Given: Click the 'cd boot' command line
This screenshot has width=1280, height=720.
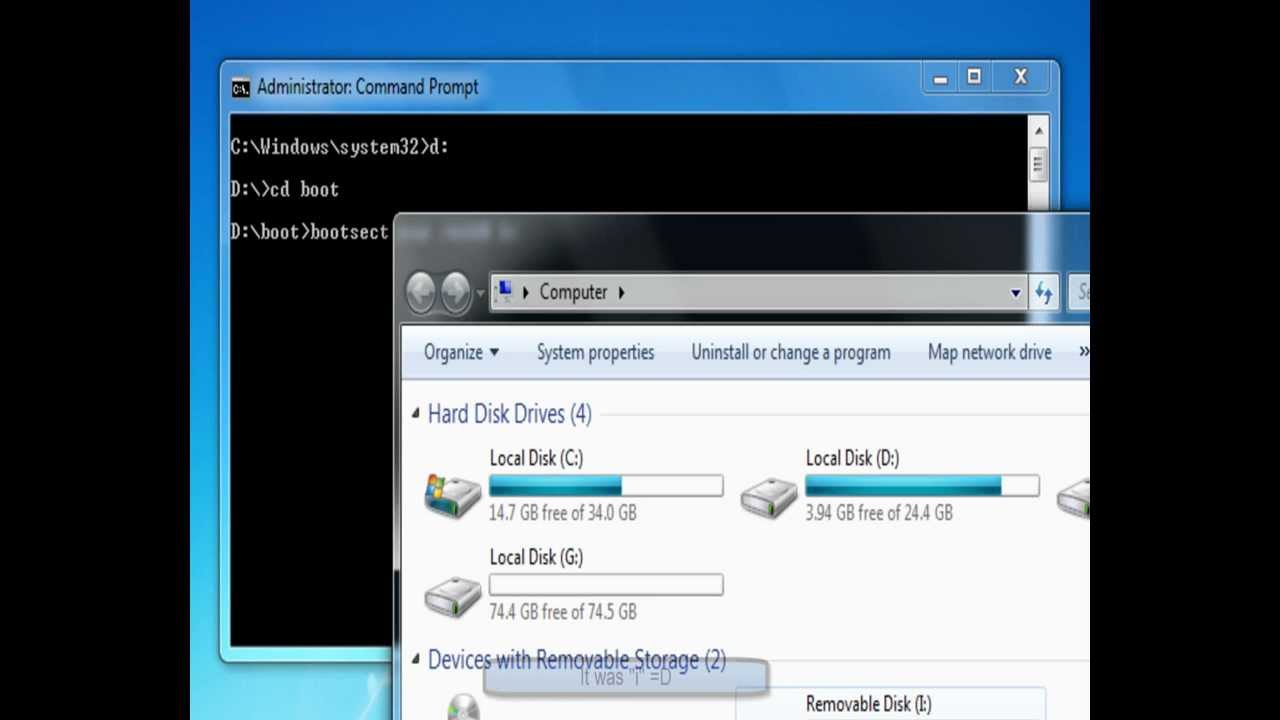Looking at the screenshot, I should click(285, 189).
